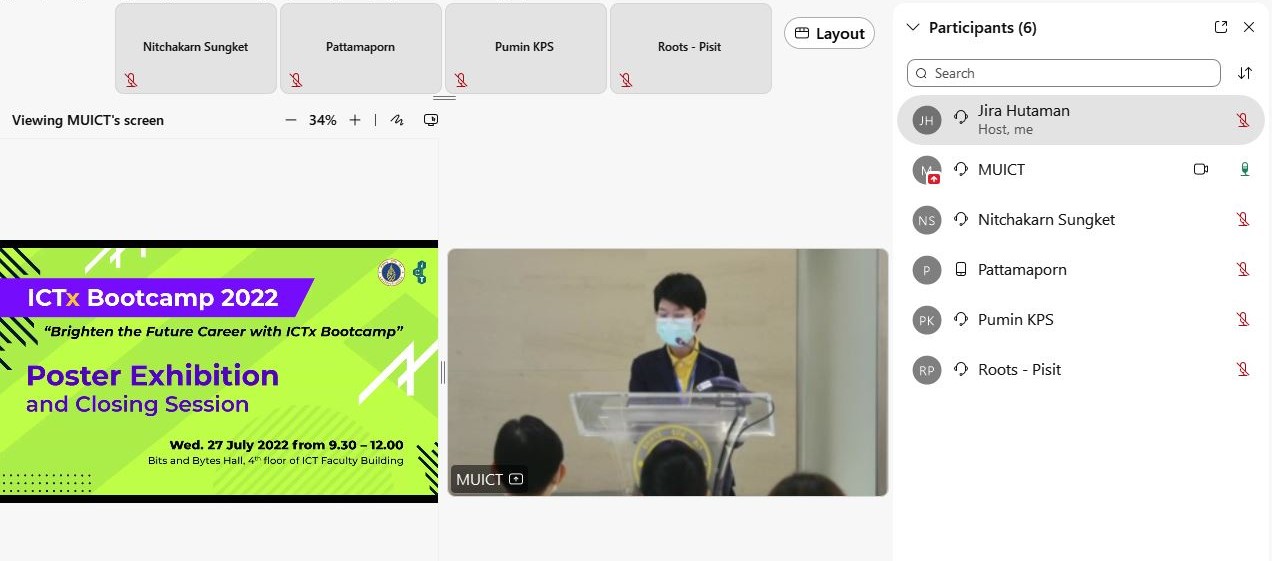Open the Layout options
Screen dimensions: 1272x561
(829, 34)
